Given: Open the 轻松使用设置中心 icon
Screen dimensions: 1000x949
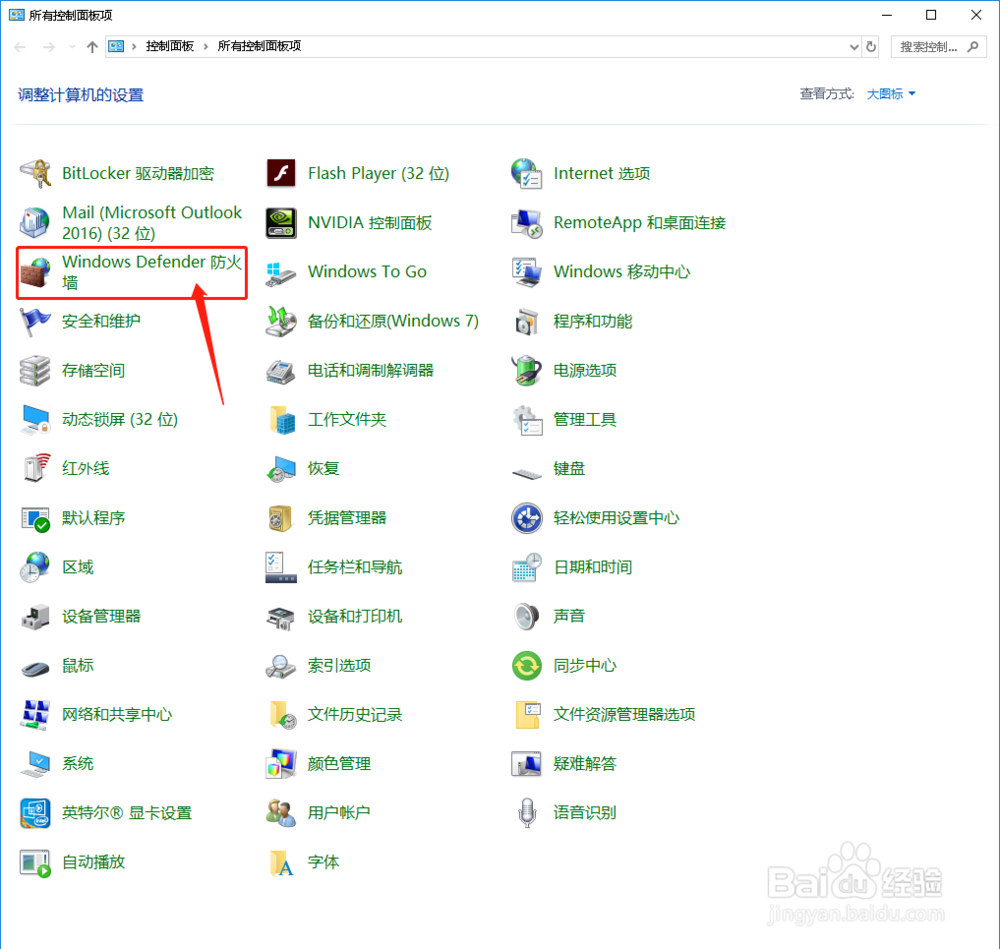Looking at the screenshot, I should click(526, 518).
